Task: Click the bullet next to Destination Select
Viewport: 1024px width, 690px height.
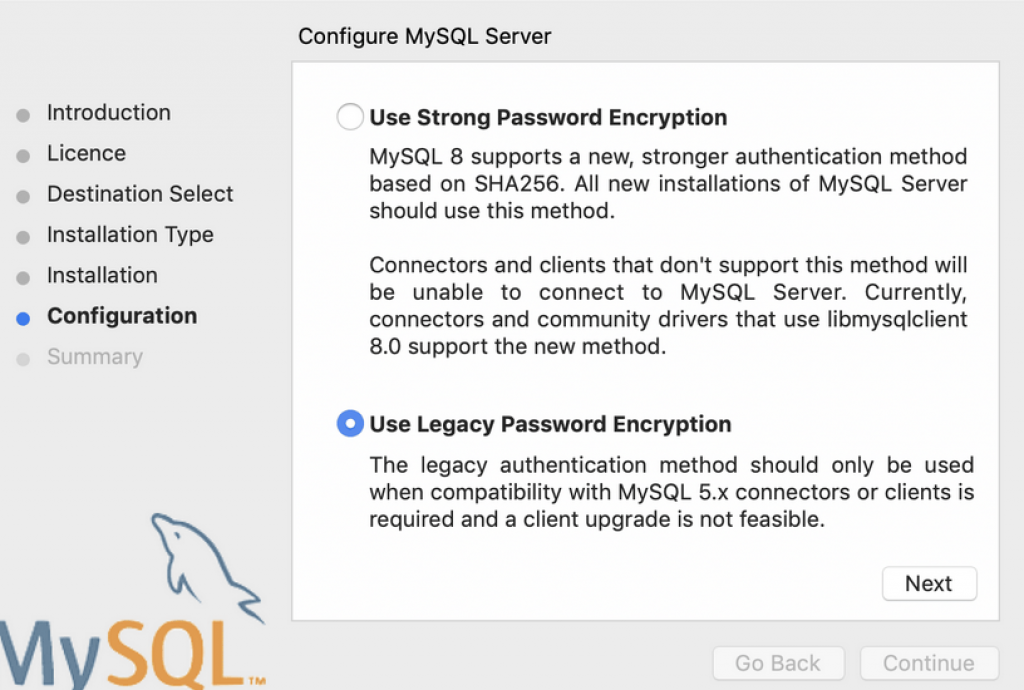Action: click(x=24, y=196)
